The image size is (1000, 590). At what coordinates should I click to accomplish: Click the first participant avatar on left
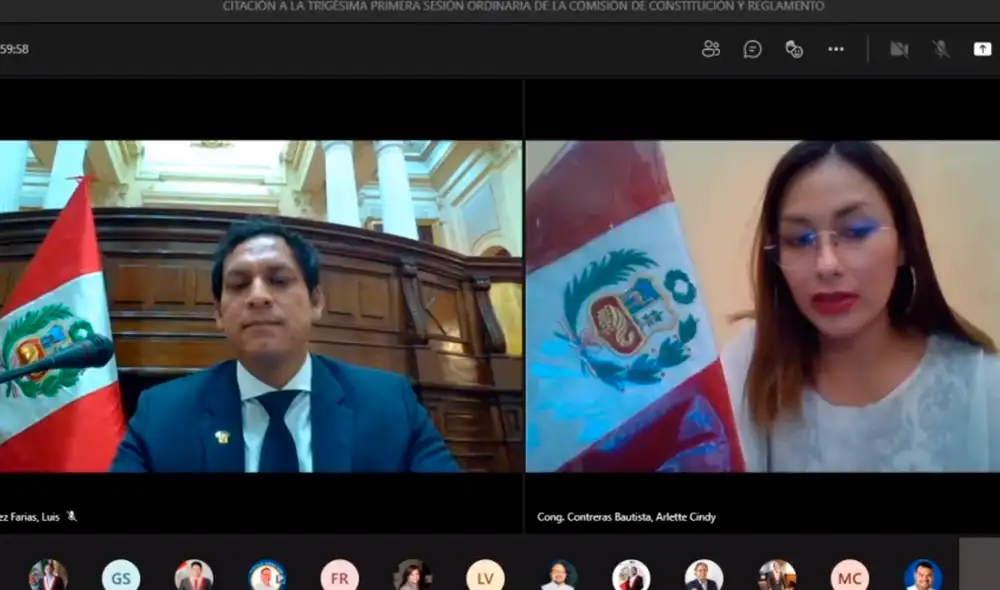point(48,575)
